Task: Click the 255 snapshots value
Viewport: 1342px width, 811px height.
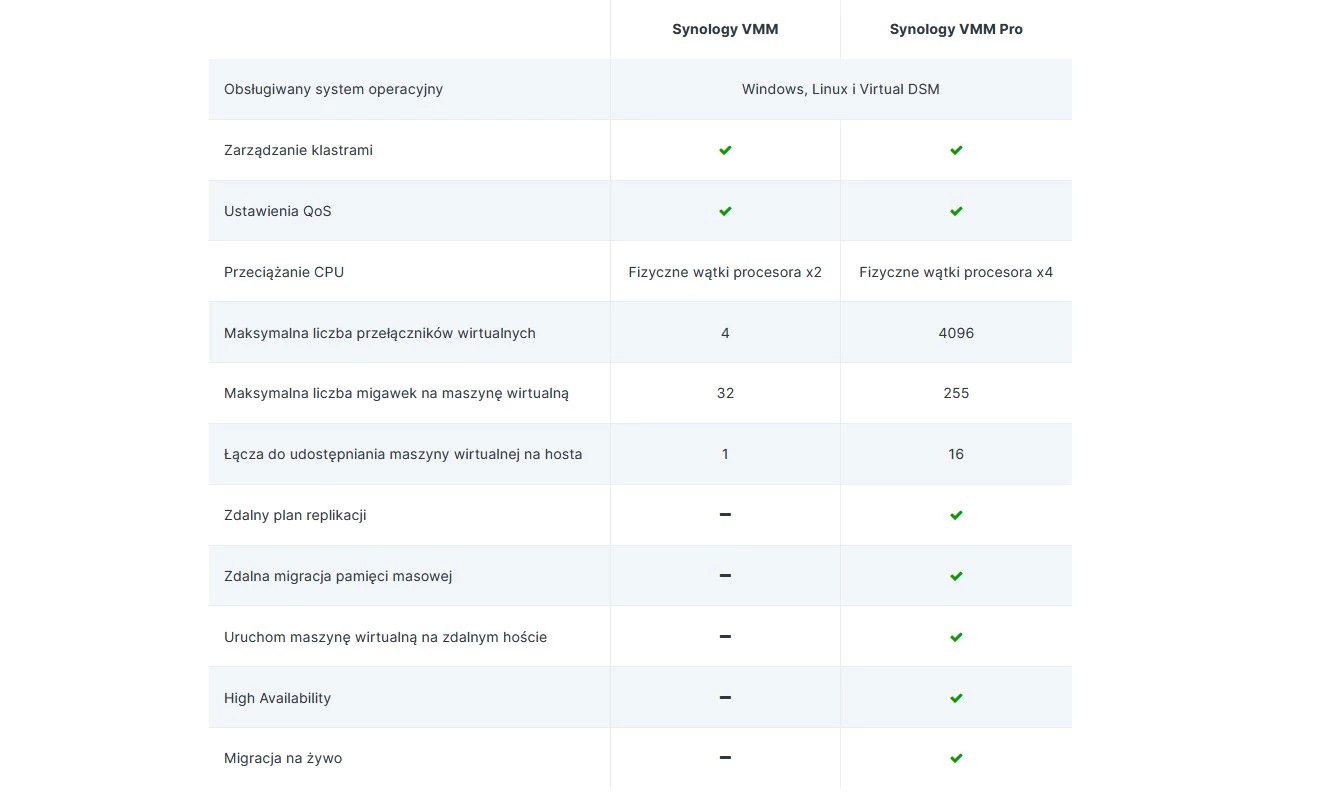Action: 956,393
